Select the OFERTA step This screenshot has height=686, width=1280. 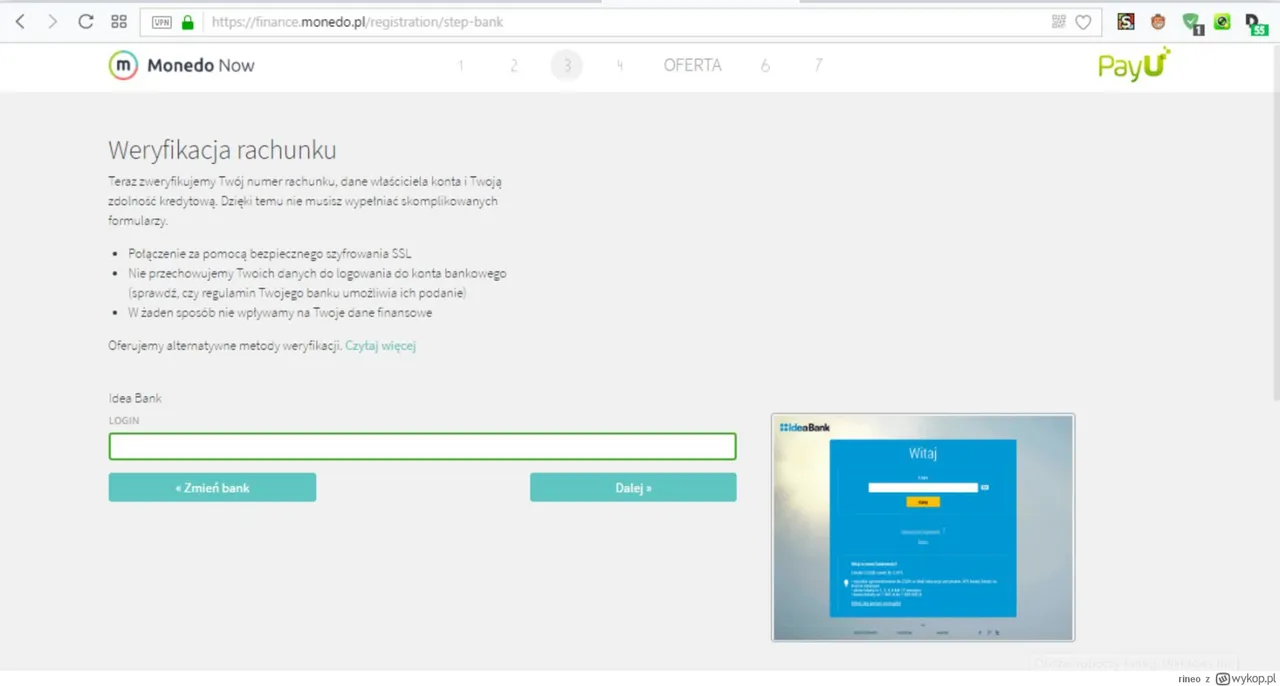coord(692,65)
